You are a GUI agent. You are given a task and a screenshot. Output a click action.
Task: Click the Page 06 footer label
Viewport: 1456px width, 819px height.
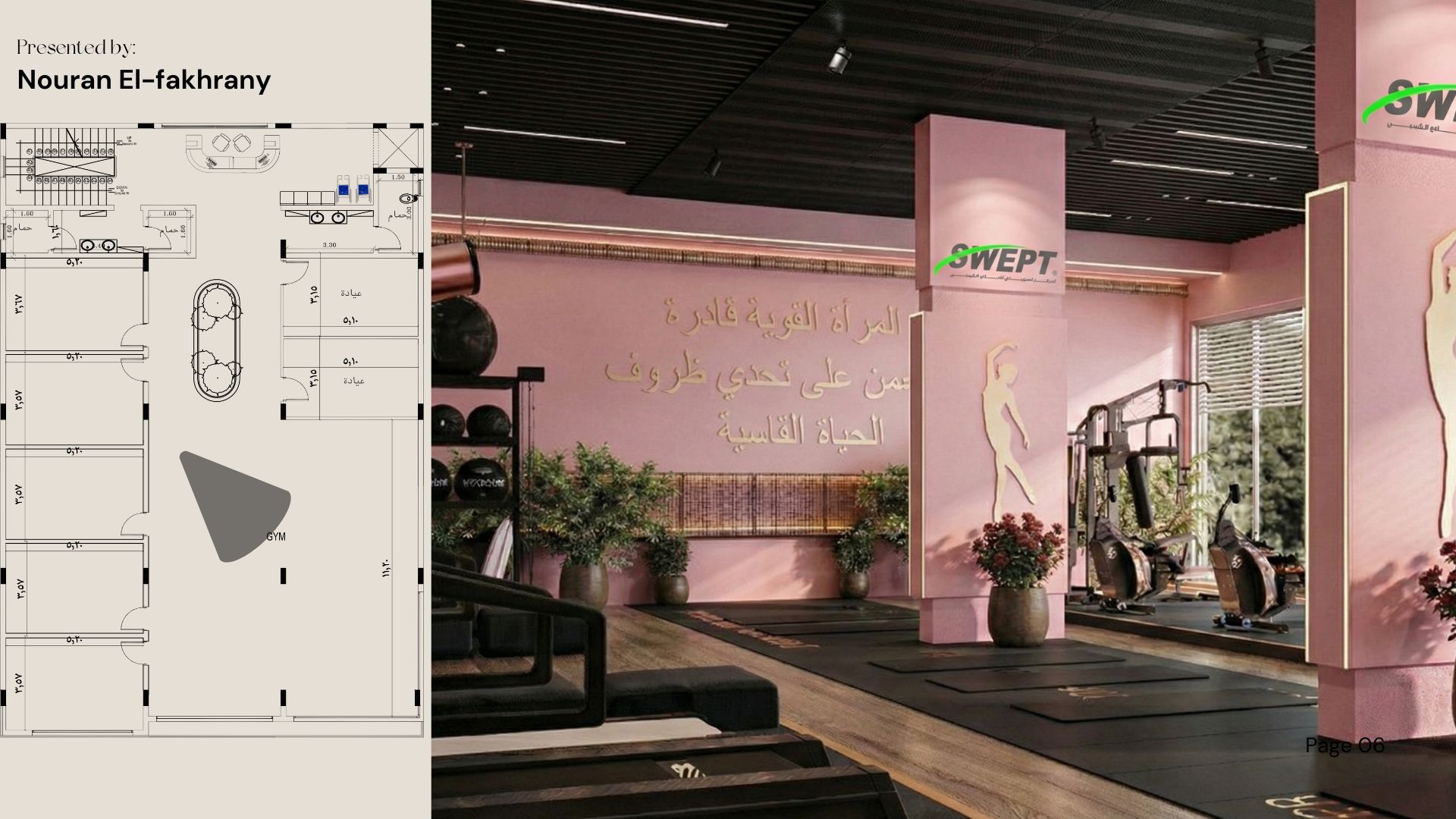(1344, 746)
